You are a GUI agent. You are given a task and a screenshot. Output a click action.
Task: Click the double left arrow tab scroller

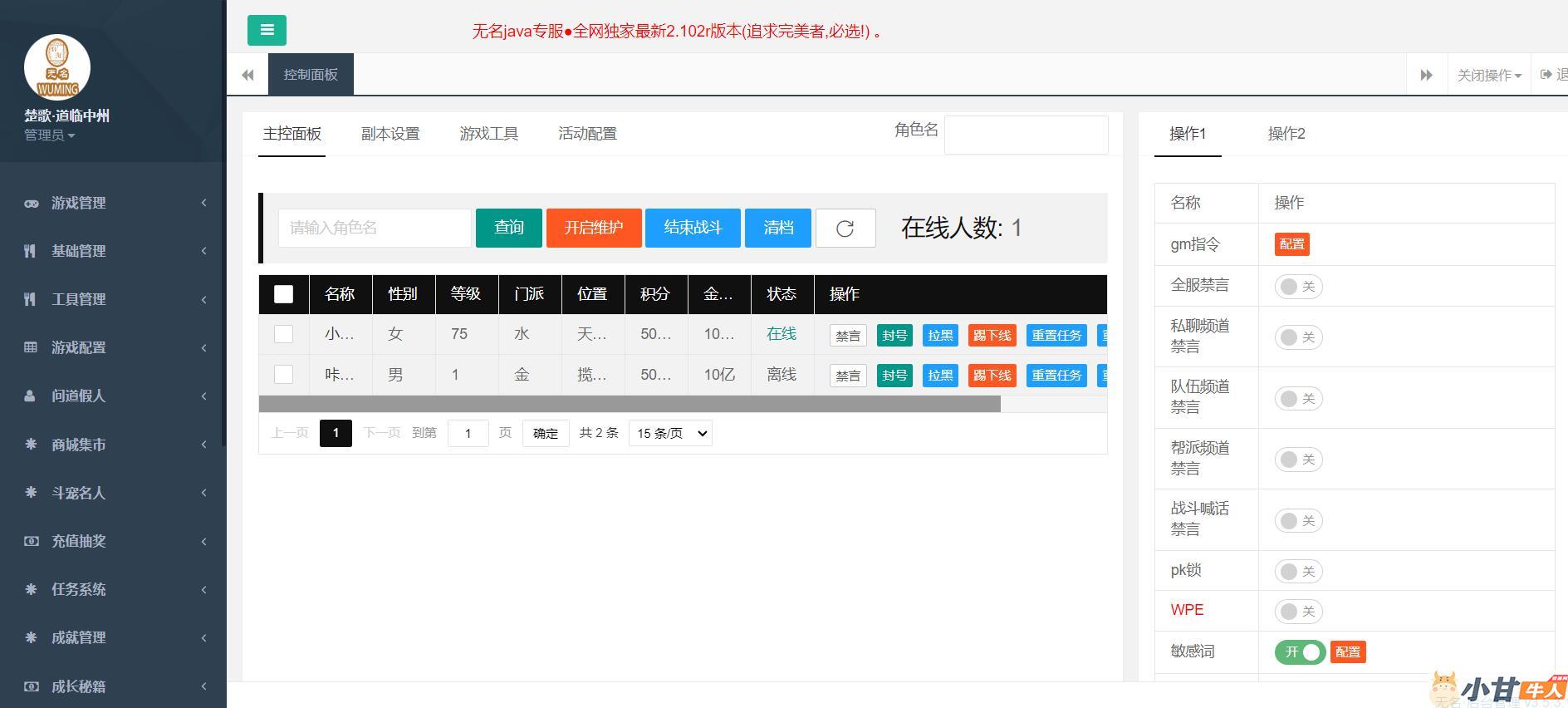tap(247, 75)
